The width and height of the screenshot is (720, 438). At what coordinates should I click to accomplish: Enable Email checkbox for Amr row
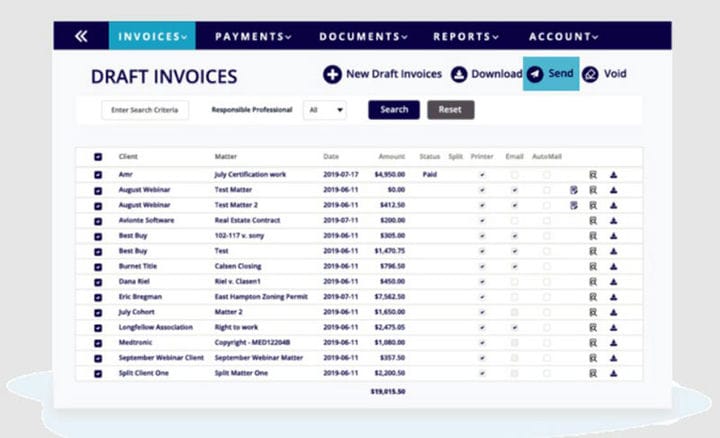[514, 175]
